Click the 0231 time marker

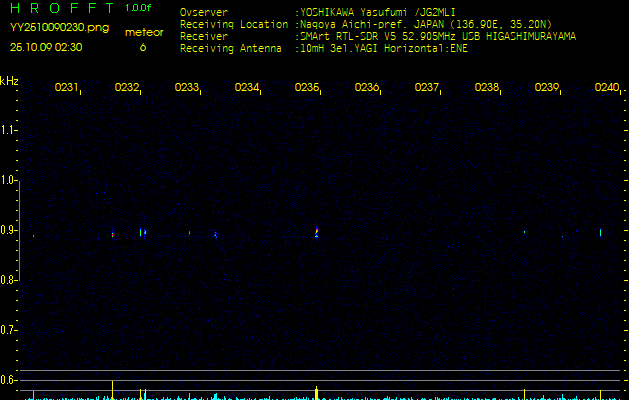(x=67, y=87)
